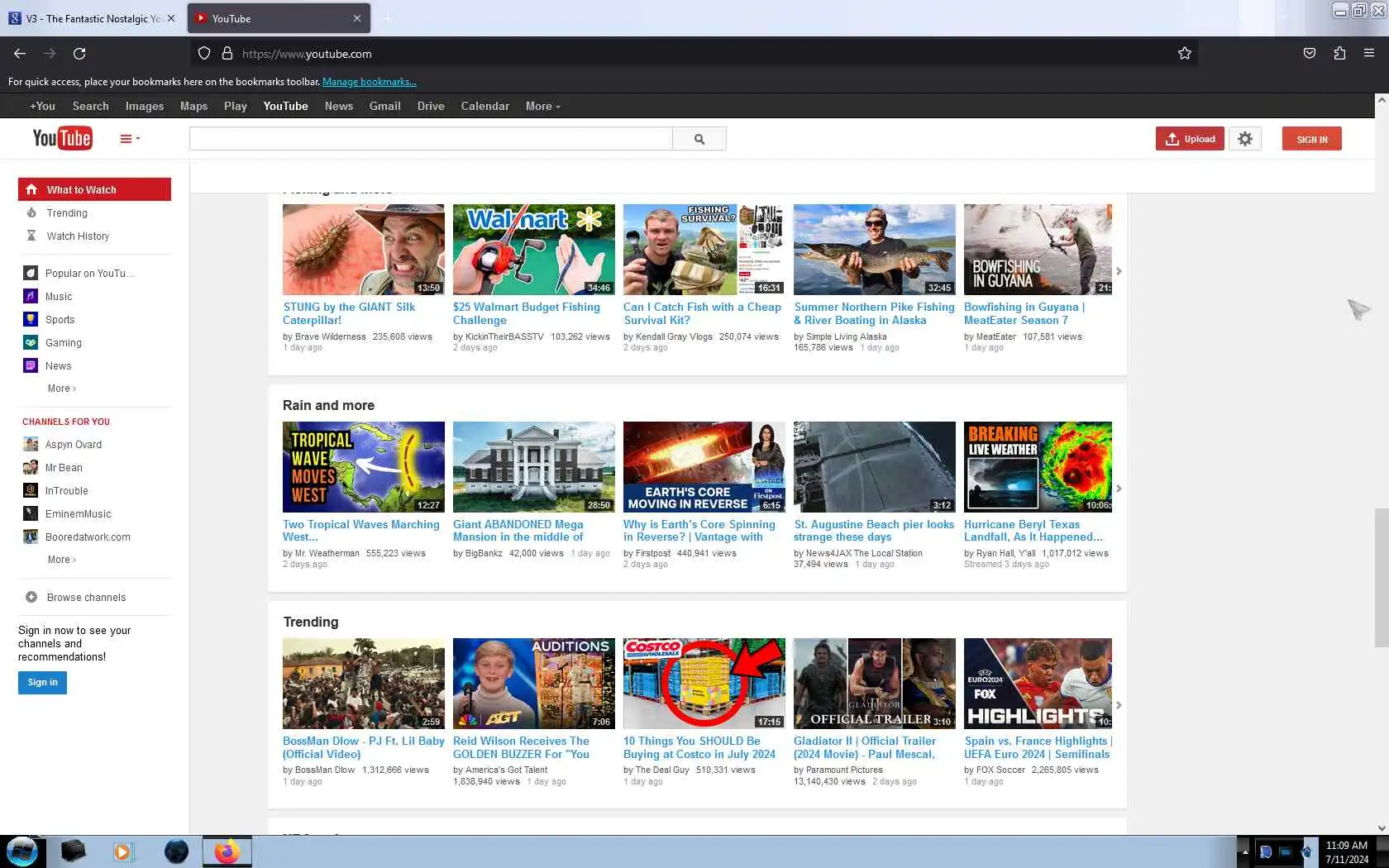Click the browser reload icon
The width and height of the screenshot is (1389, 868).
79,54
